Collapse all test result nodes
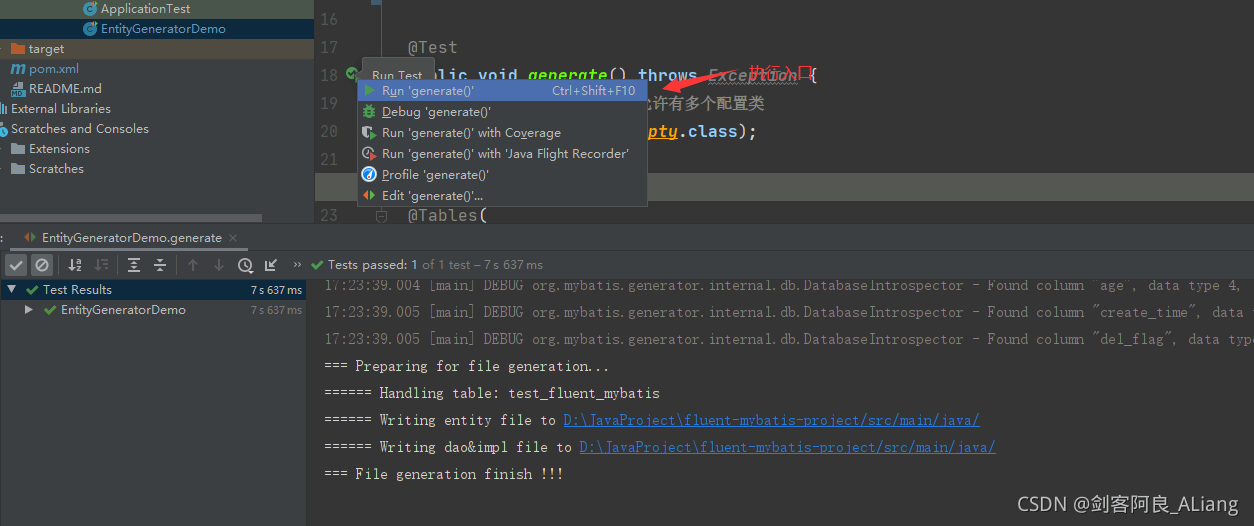This screenshot has height=526, width=1254. pos(160,265)
